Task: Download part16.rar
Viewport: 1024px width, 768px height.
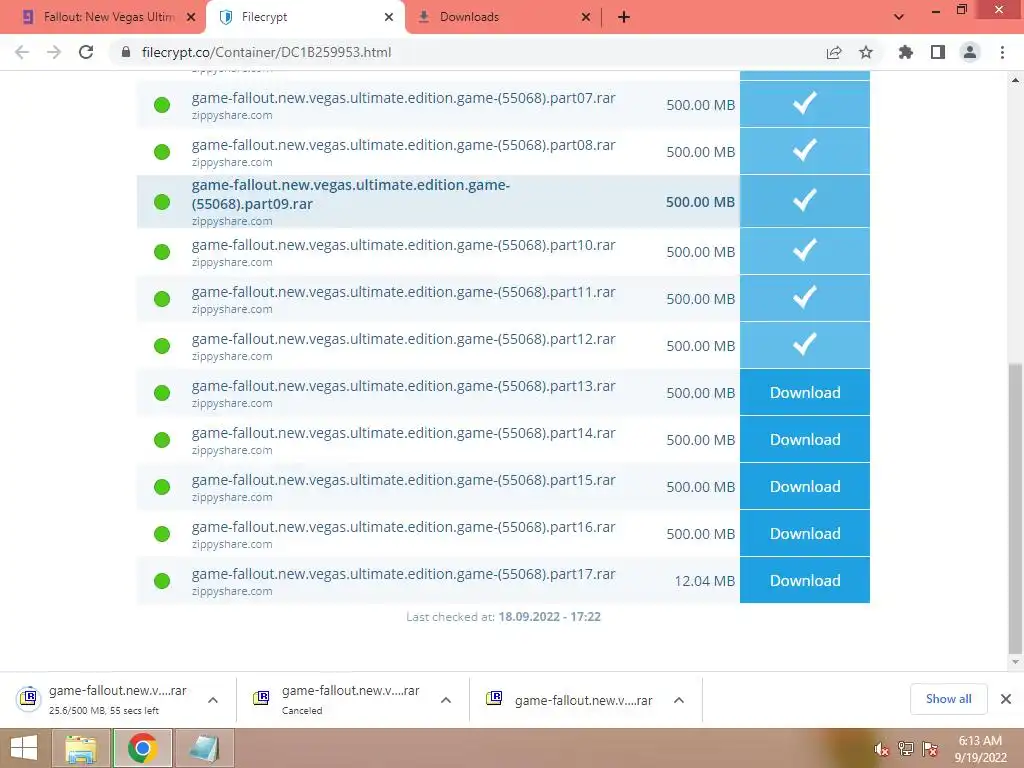Action: 805,533
